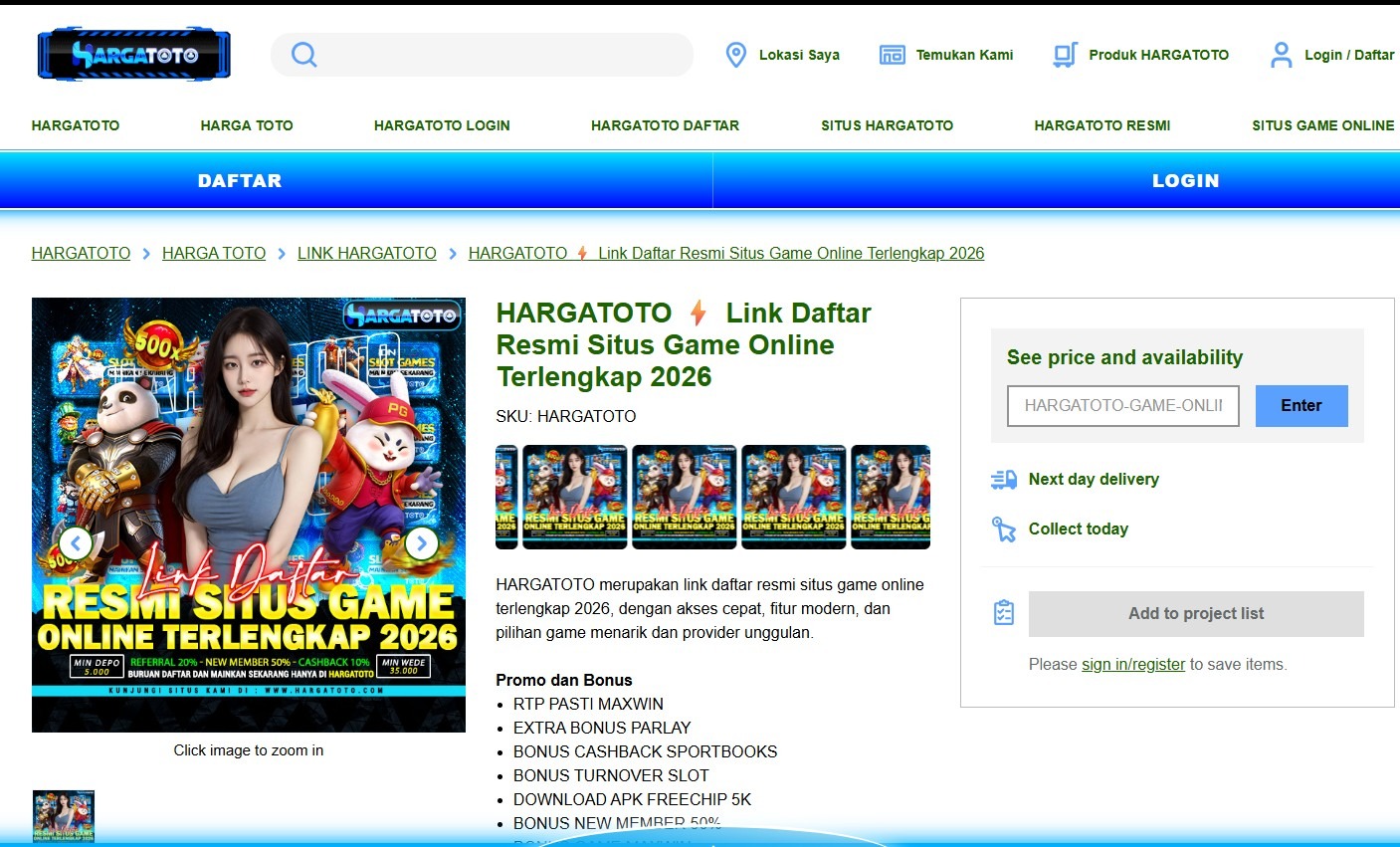Show next product image with right arrow
The width and height of the screenshot is (1400, 847).
pyautogui.click(x=422, y=543)
